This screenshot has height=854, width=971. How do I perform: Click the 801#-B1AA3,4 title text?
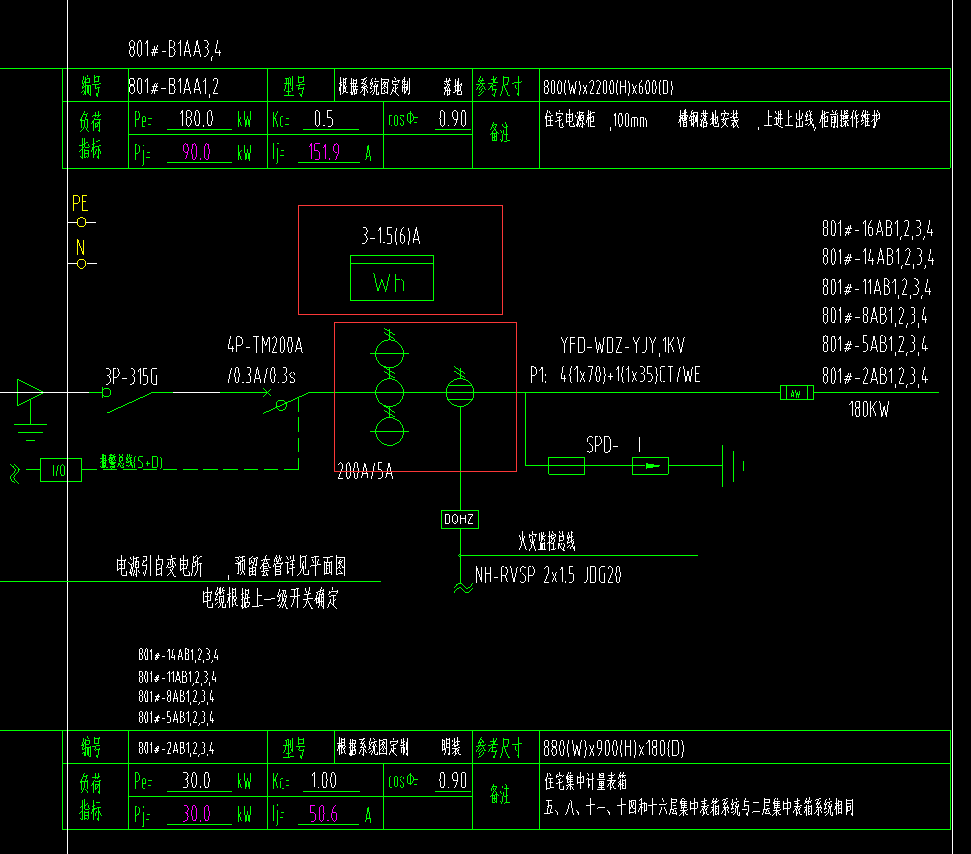click(x=175, y=49)
